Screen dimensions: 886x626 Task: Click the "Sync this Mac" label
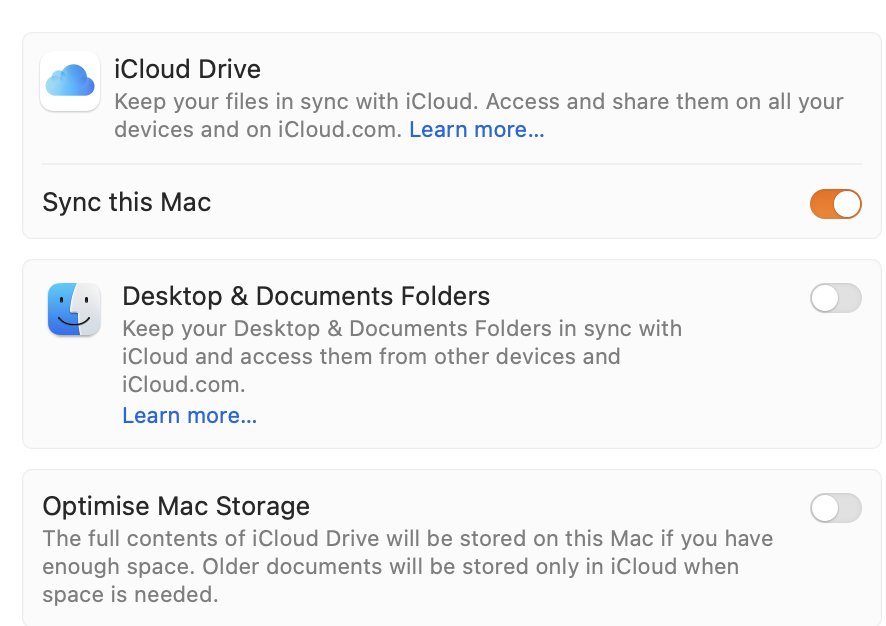point(127,203)
